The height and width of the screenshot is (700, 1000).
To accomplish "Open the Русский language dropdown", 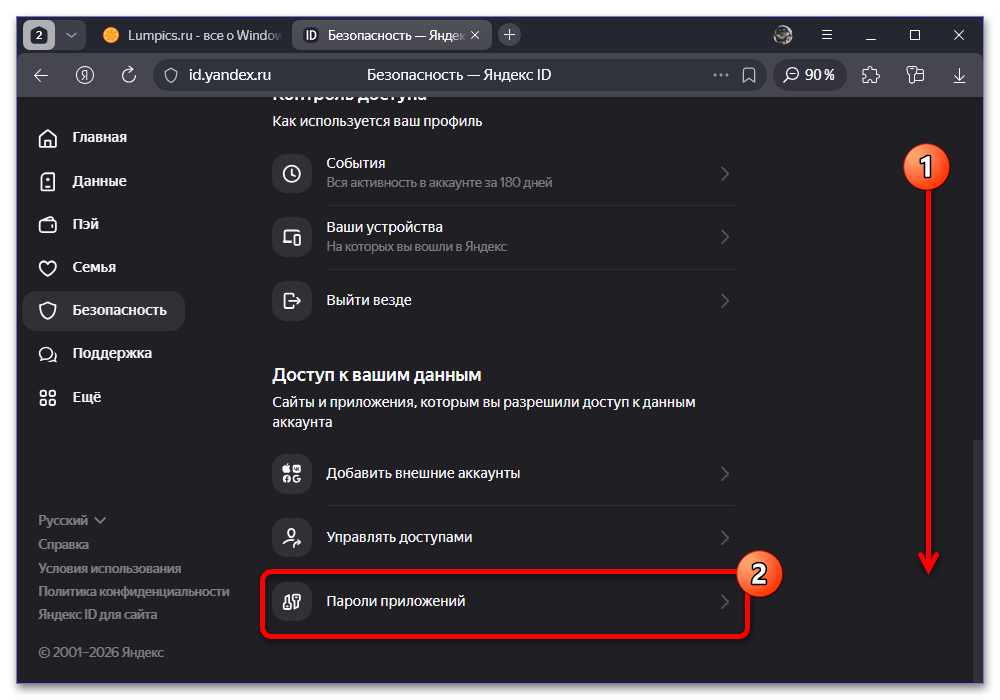I will (x=71, y=520).
